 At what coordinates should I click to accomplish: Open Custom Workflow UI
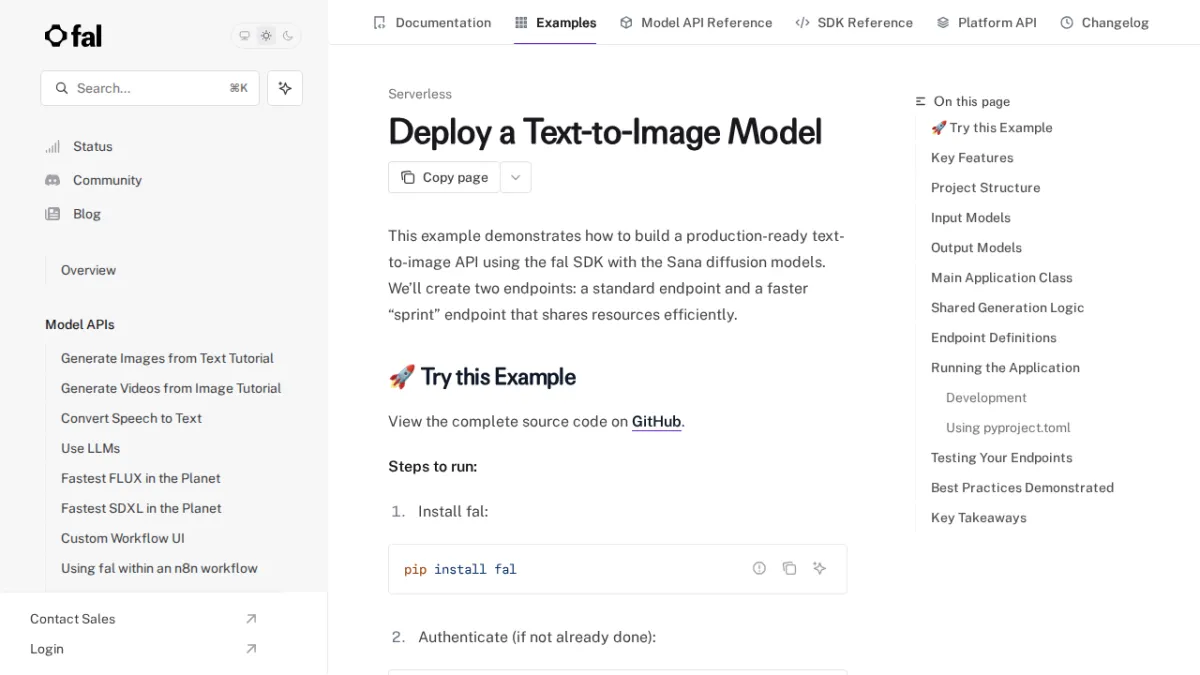pyautogui.click(x=123, y=538)
